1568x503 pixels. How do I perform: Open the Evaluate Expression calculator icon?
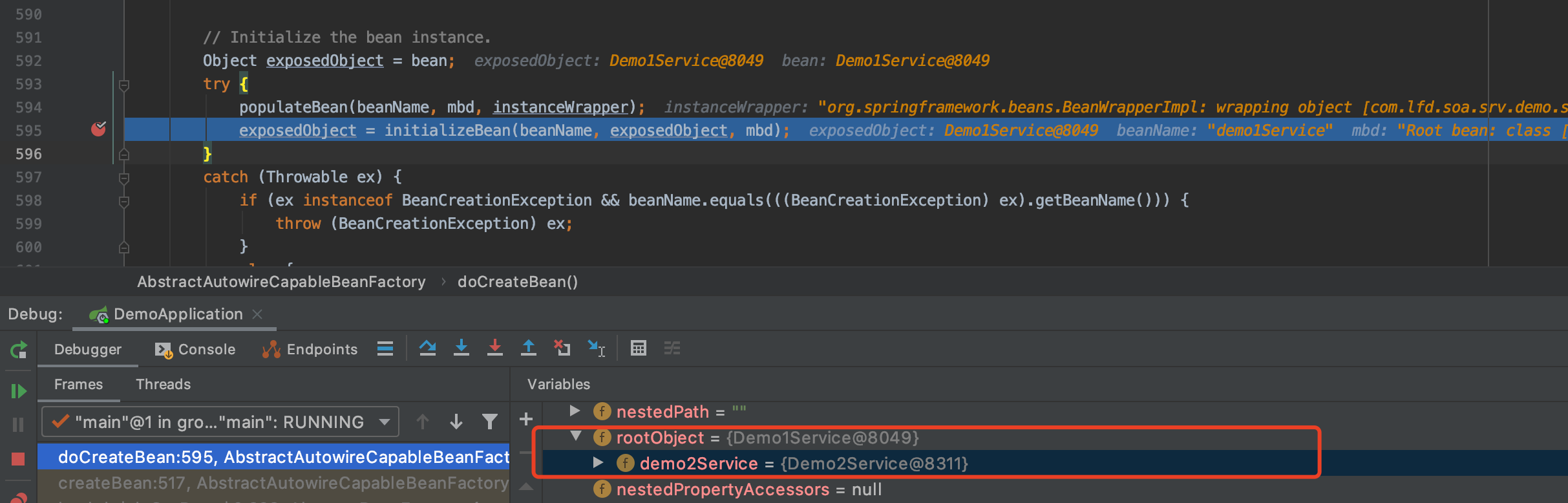click(638, 348)
